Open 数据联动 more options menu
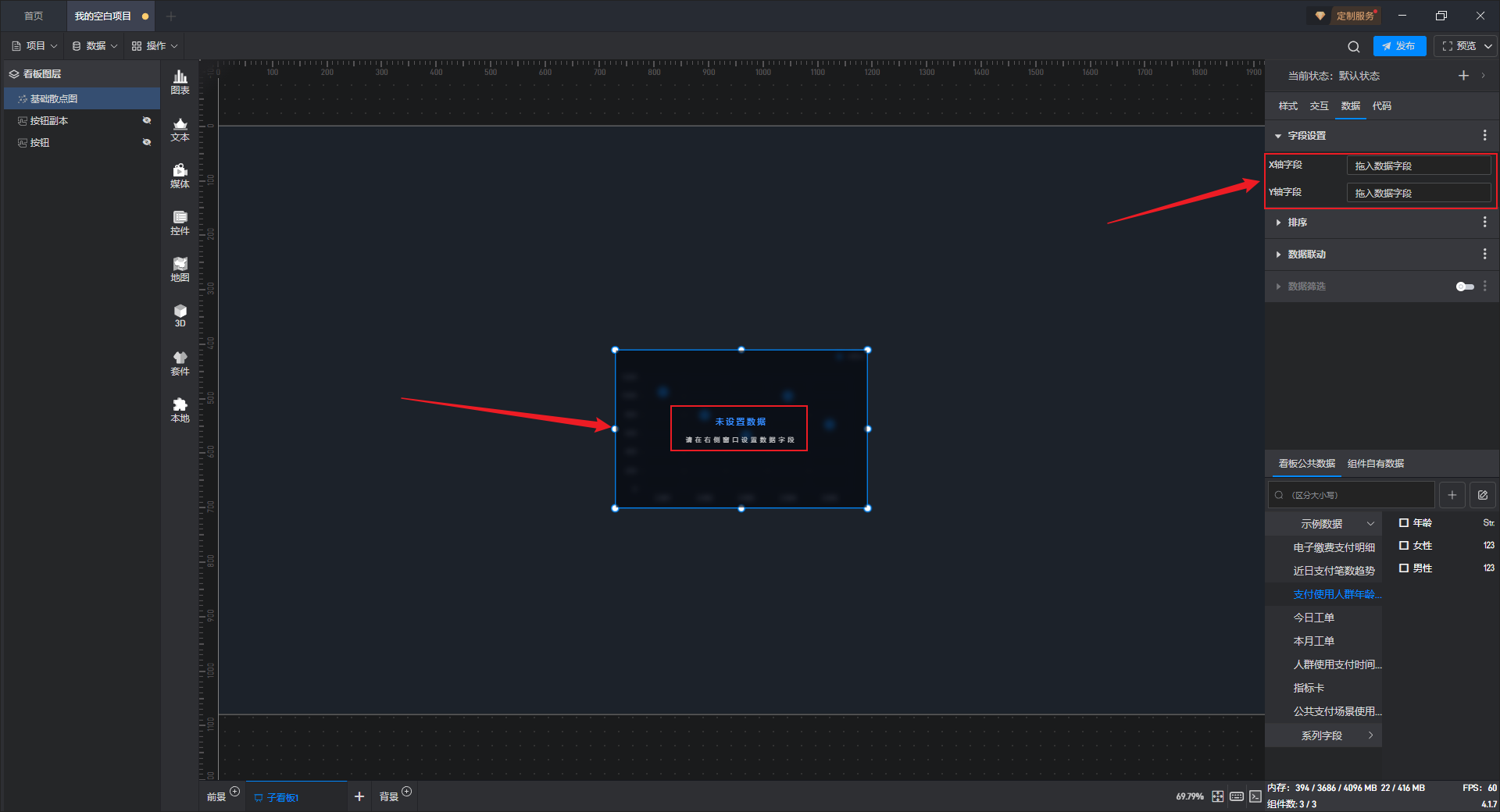The width and height of the screenshot is (1500, 812). [1484, 255]
